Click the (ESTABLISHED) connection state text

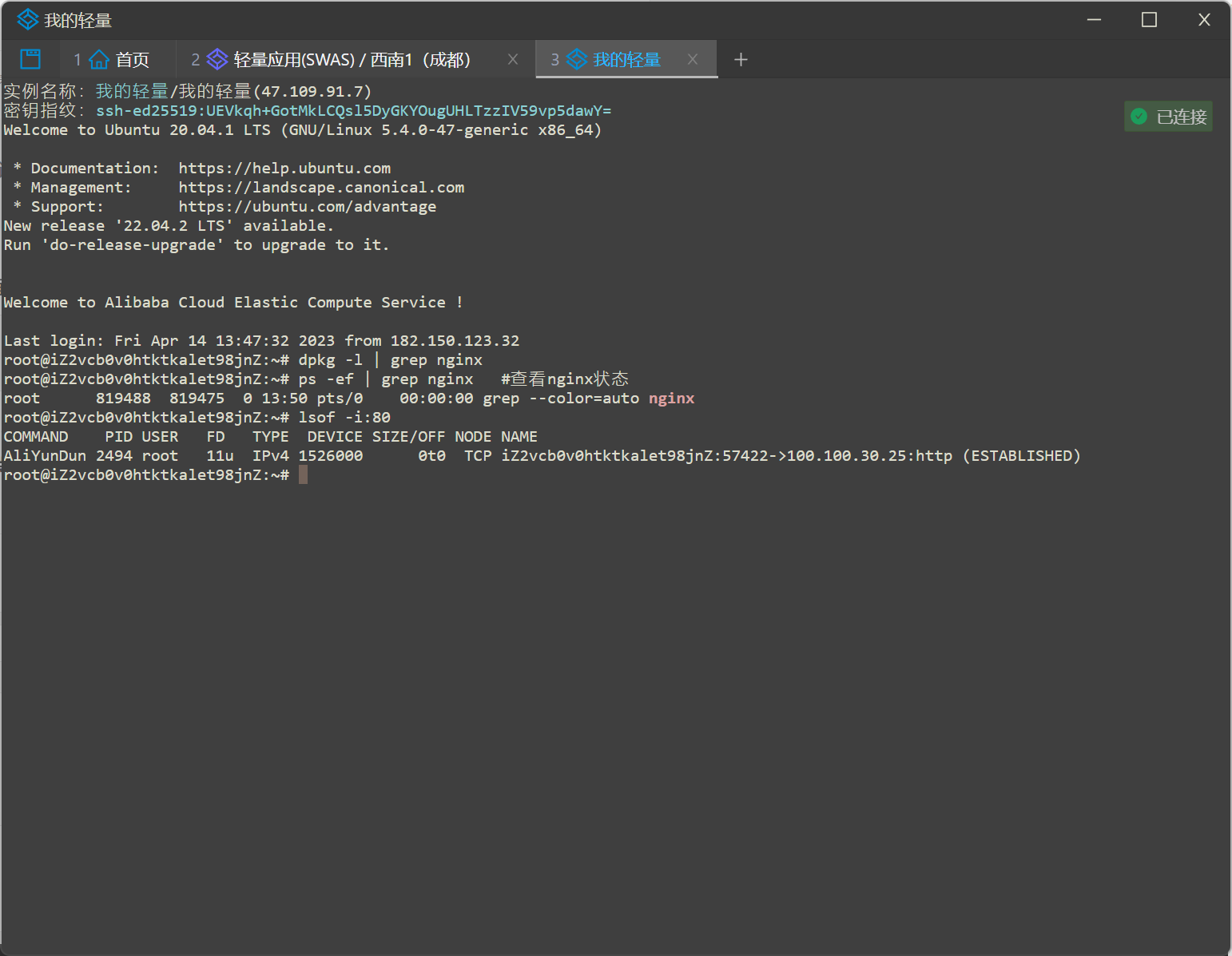pos(1022,455)
